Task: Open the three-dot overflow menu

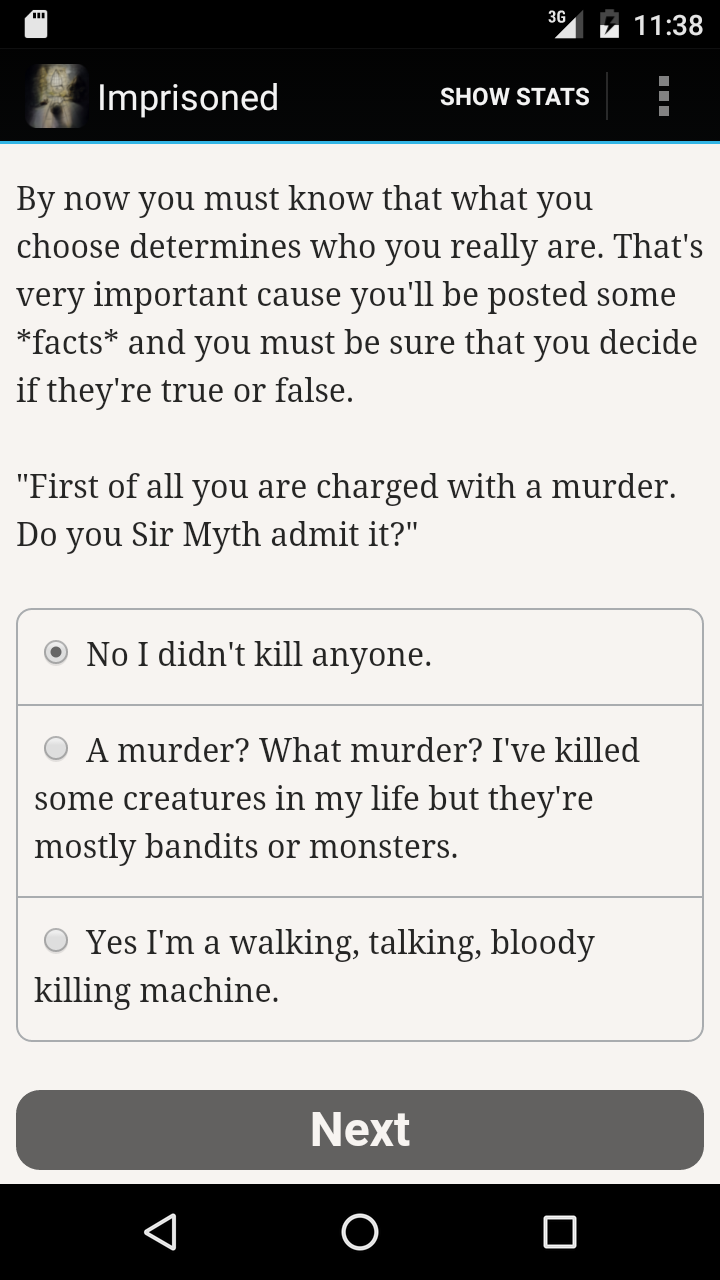Action: coord(663,97)
